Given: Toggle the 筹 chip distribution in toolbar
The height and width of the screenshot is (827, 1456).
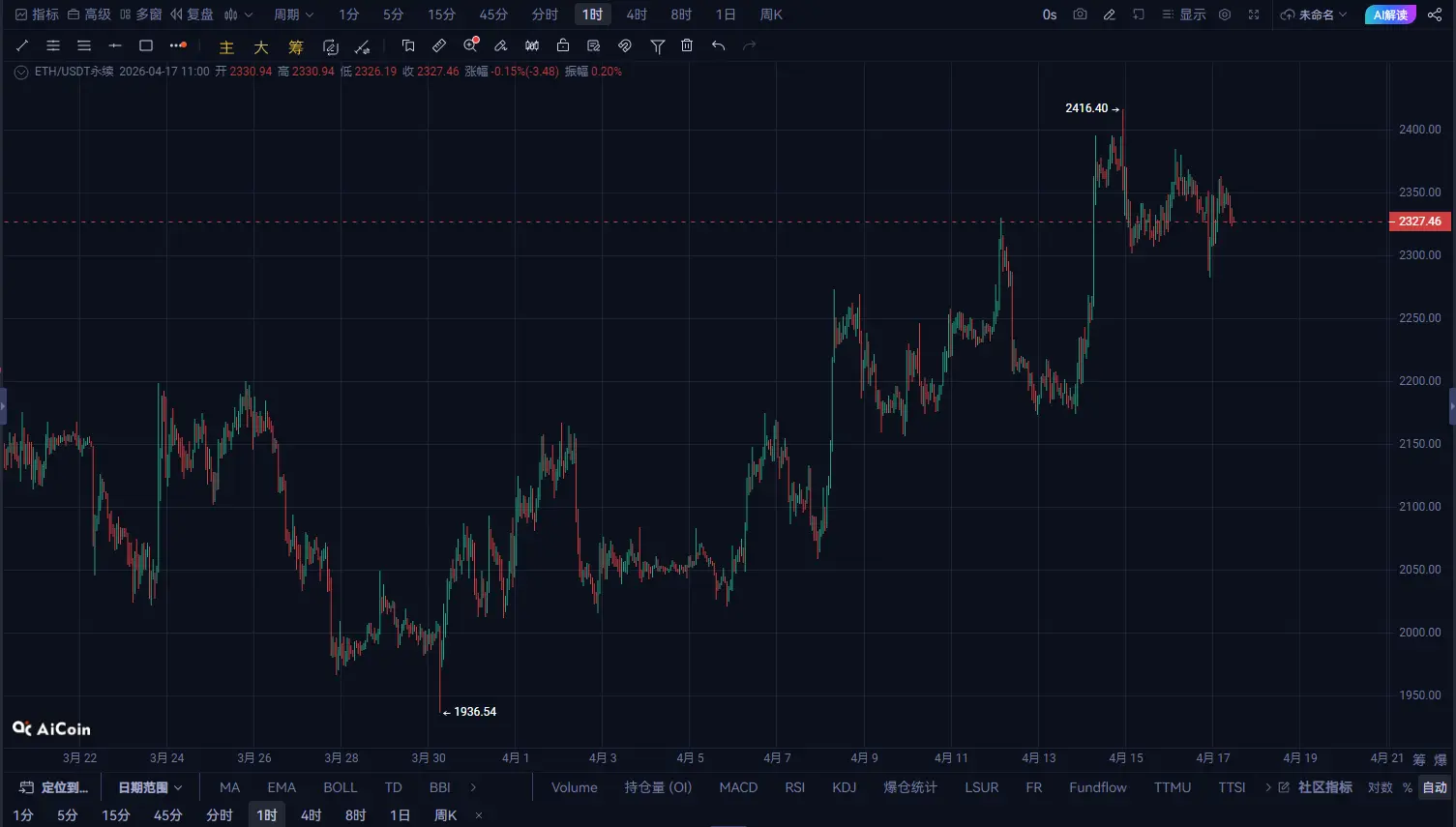Looking at the screenshot, I should pyautogui.click(x=296, y=46).
